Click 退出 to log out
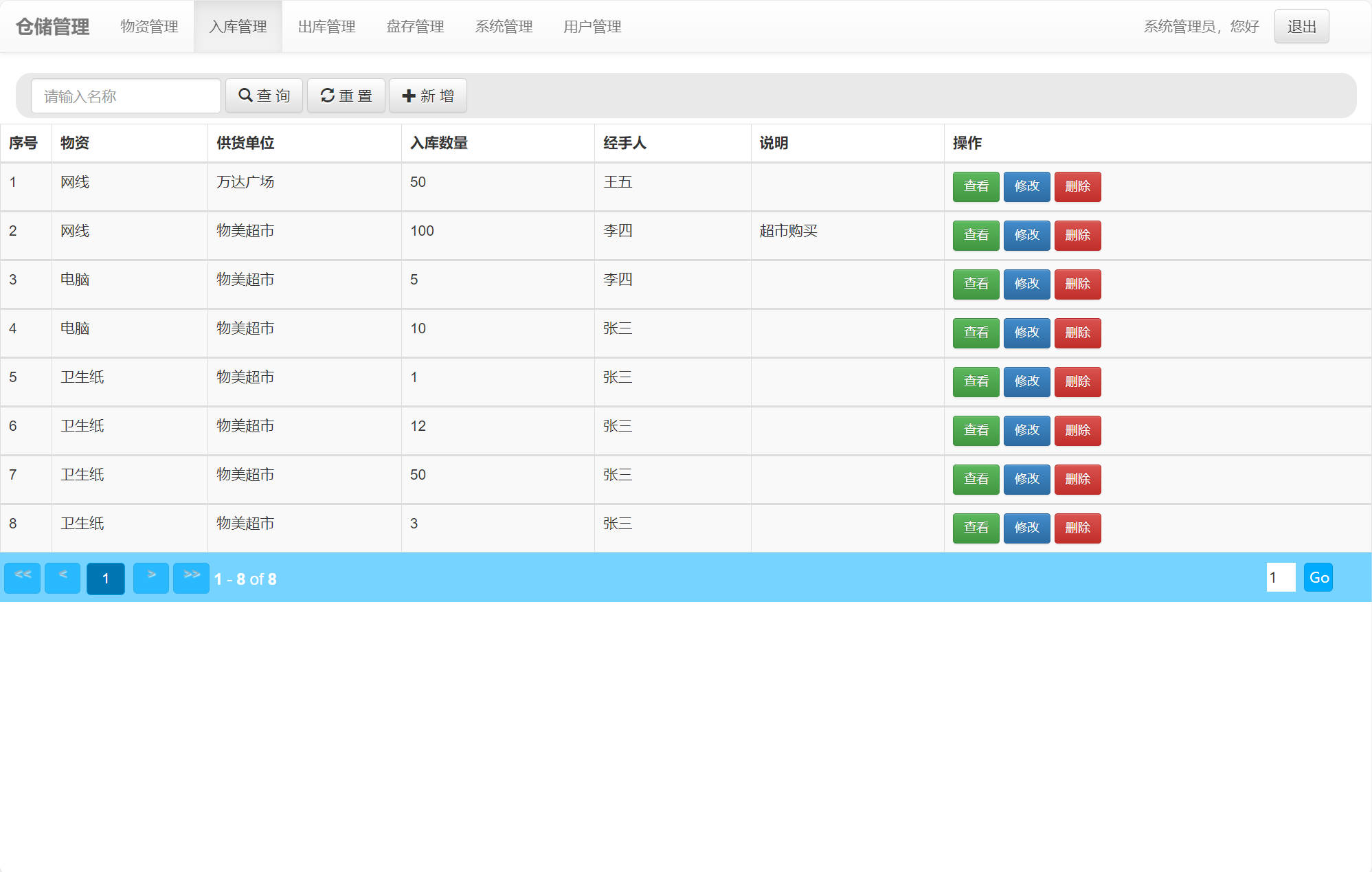This screenshot has height=872, width=1372. tap(1301, 25)
